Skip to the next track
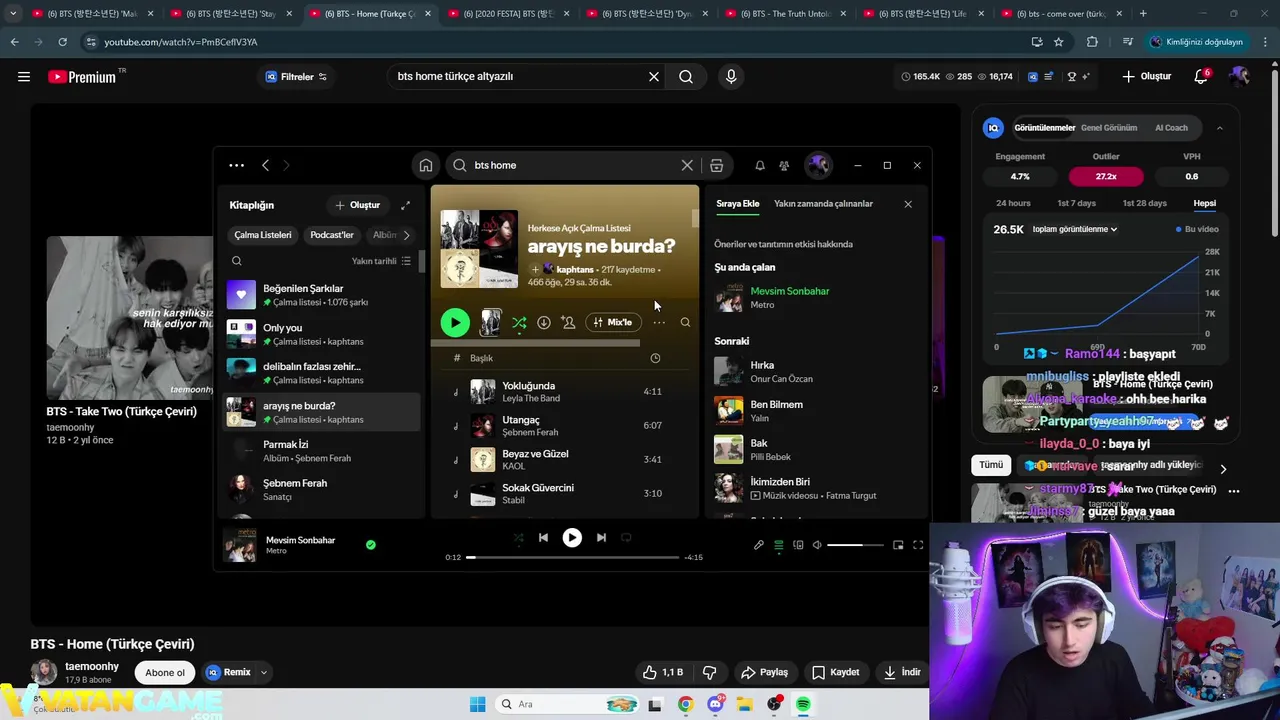This screenshot has height=720, width=1280. pyautogui.click(x=601, y=537)
